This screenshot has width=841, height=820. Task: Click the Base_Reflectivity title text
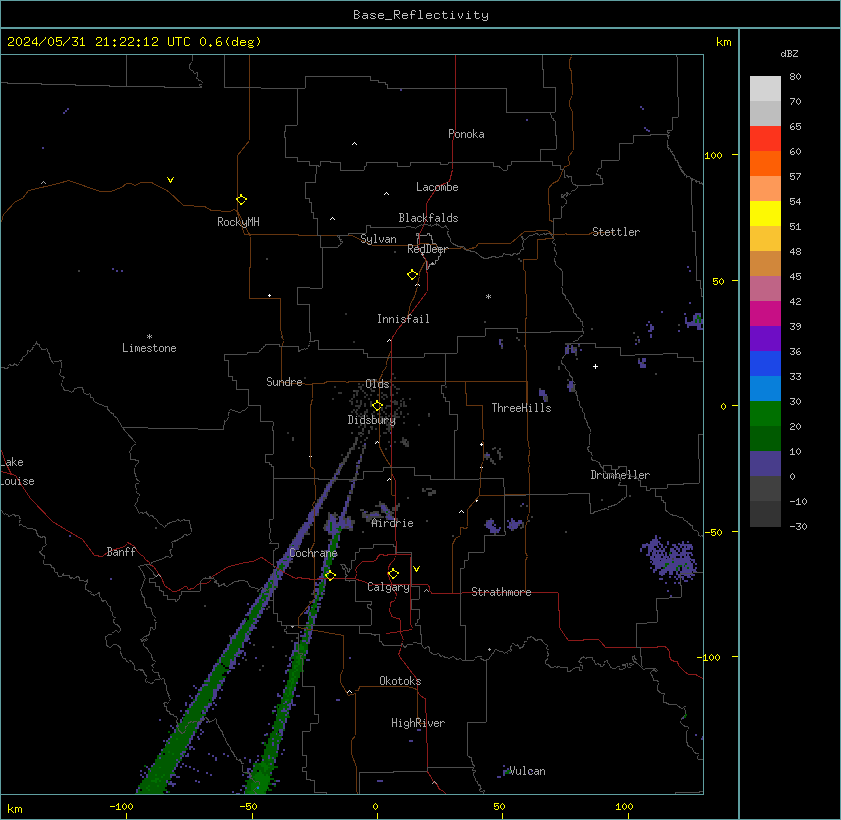point(420,15)
